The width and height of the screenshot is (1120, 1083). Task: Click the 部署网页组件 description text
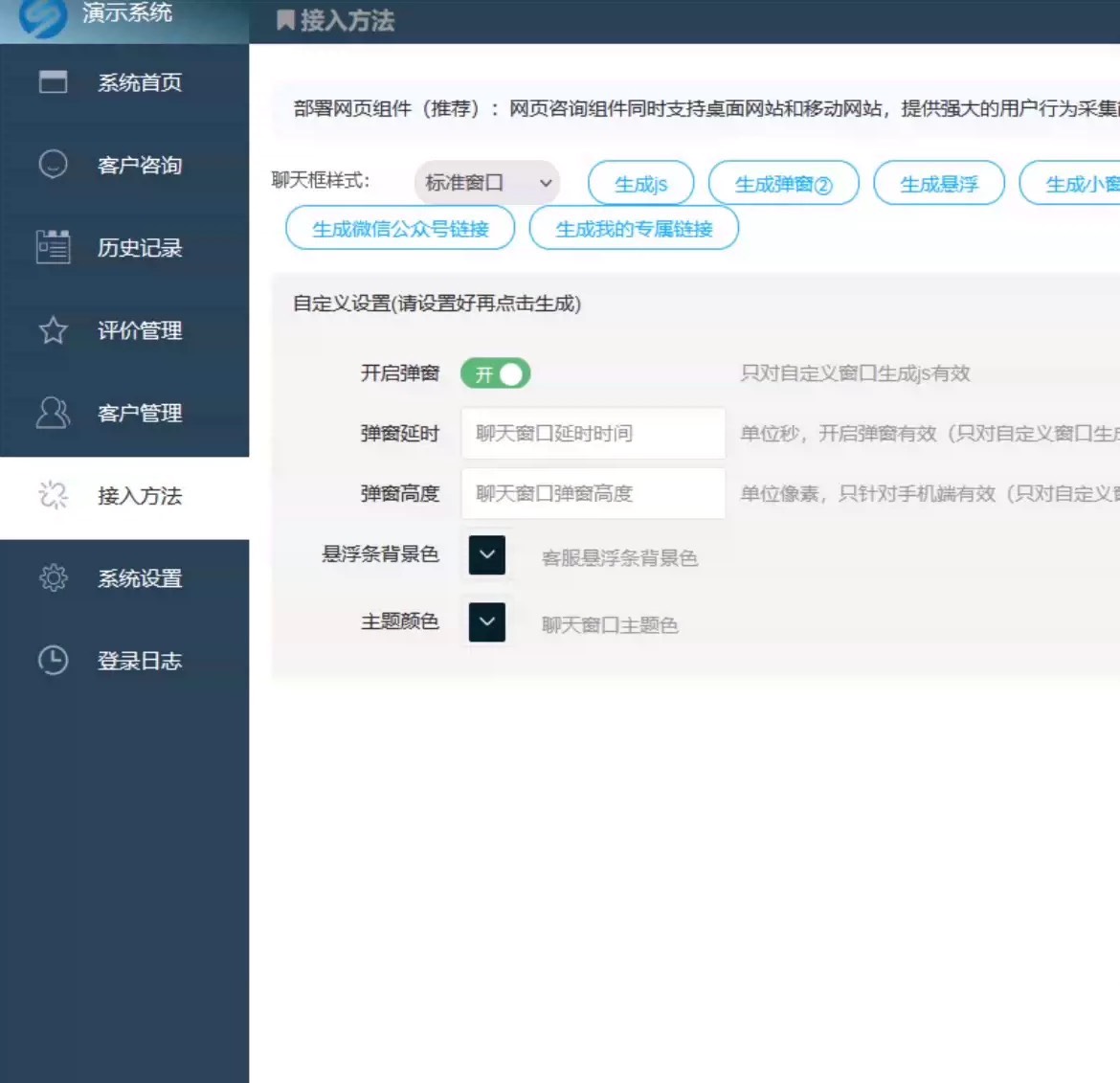[706, 108]
